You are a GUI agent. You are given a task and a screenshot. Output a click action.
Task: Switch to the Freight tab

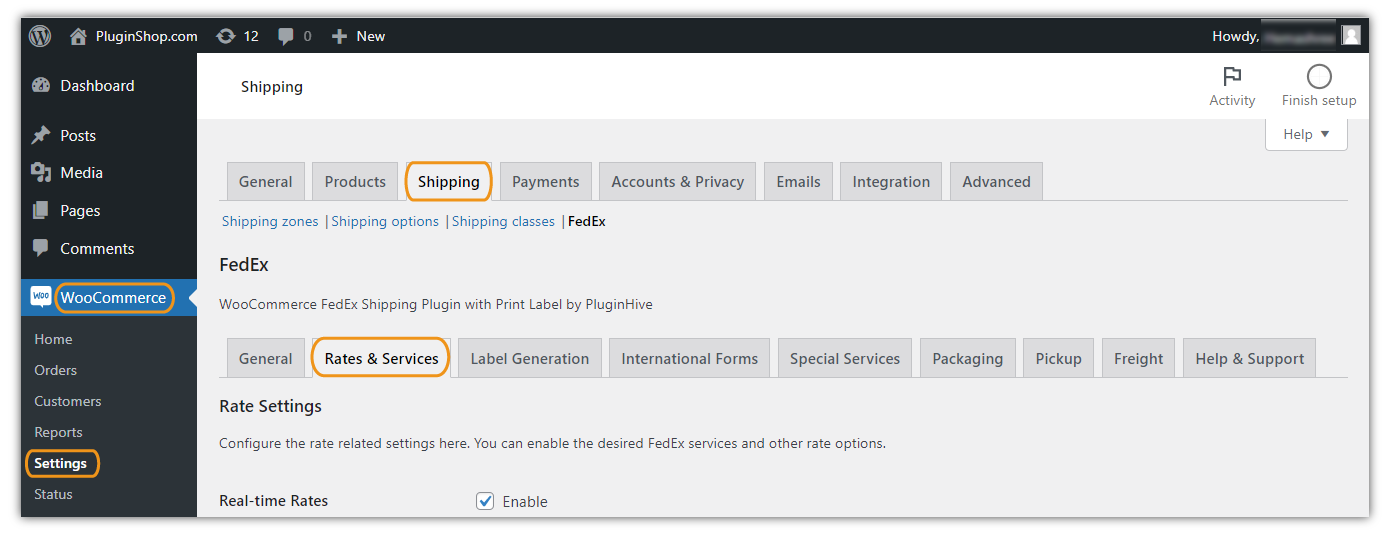click(x=1139, y=358)
